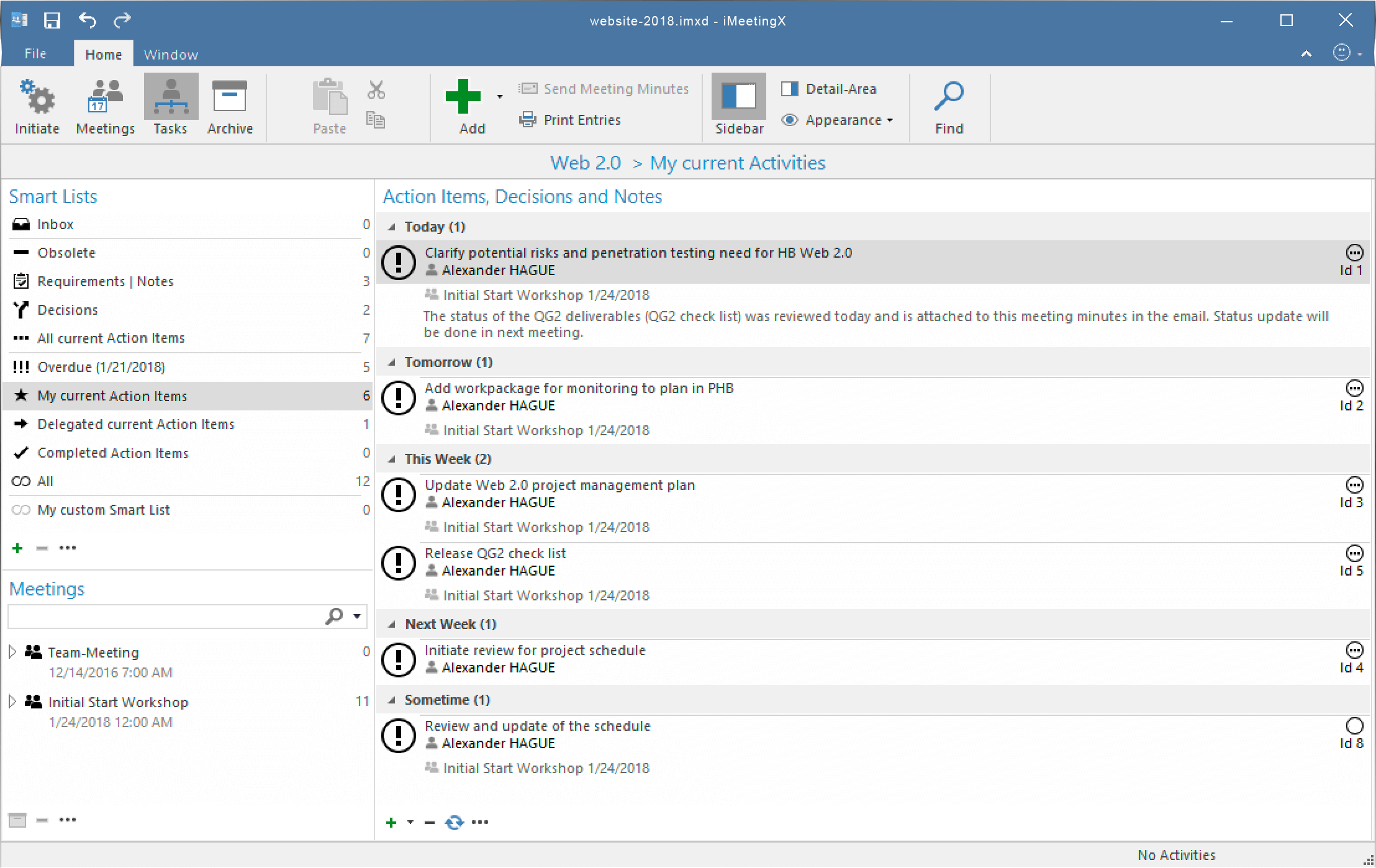Click the Save icon in title bar
1376x868 pixels.
[x=52, y=20]
